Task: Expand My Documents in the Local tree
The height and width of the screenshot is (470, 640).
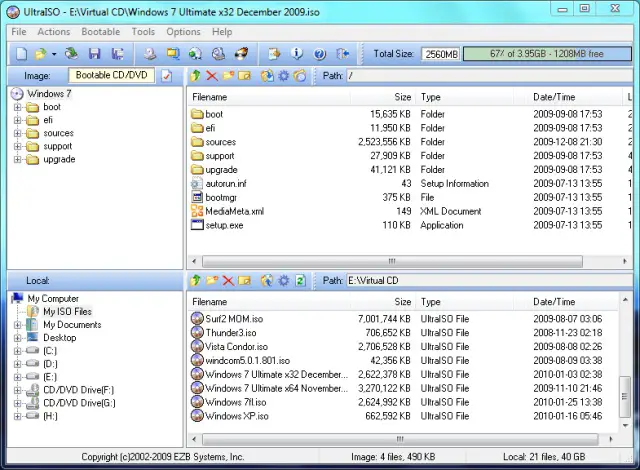Action: [x=18, y=325]
